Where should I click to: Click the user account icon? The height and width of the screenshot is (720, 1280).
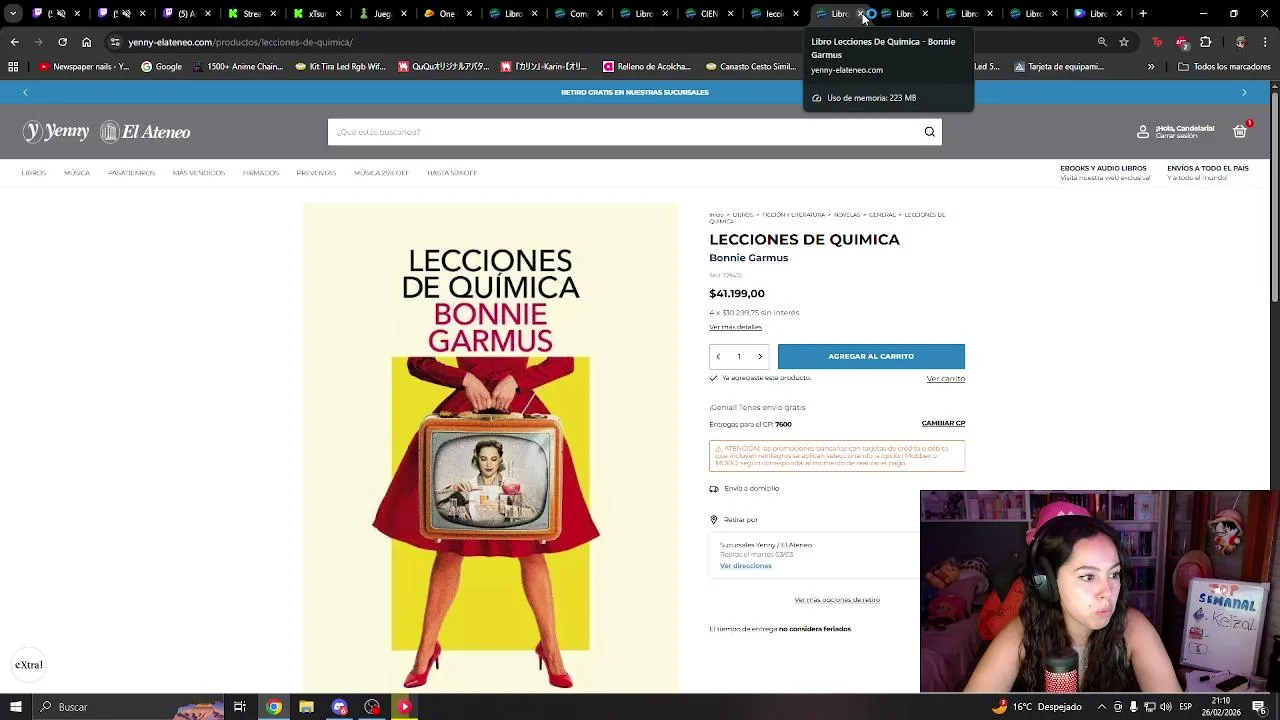click(1143, 132)
